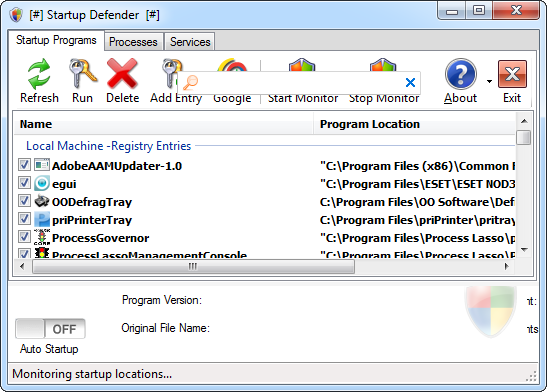Switch to the Startup Programs tab
547x392 pixels.
[x=56, y=40]
